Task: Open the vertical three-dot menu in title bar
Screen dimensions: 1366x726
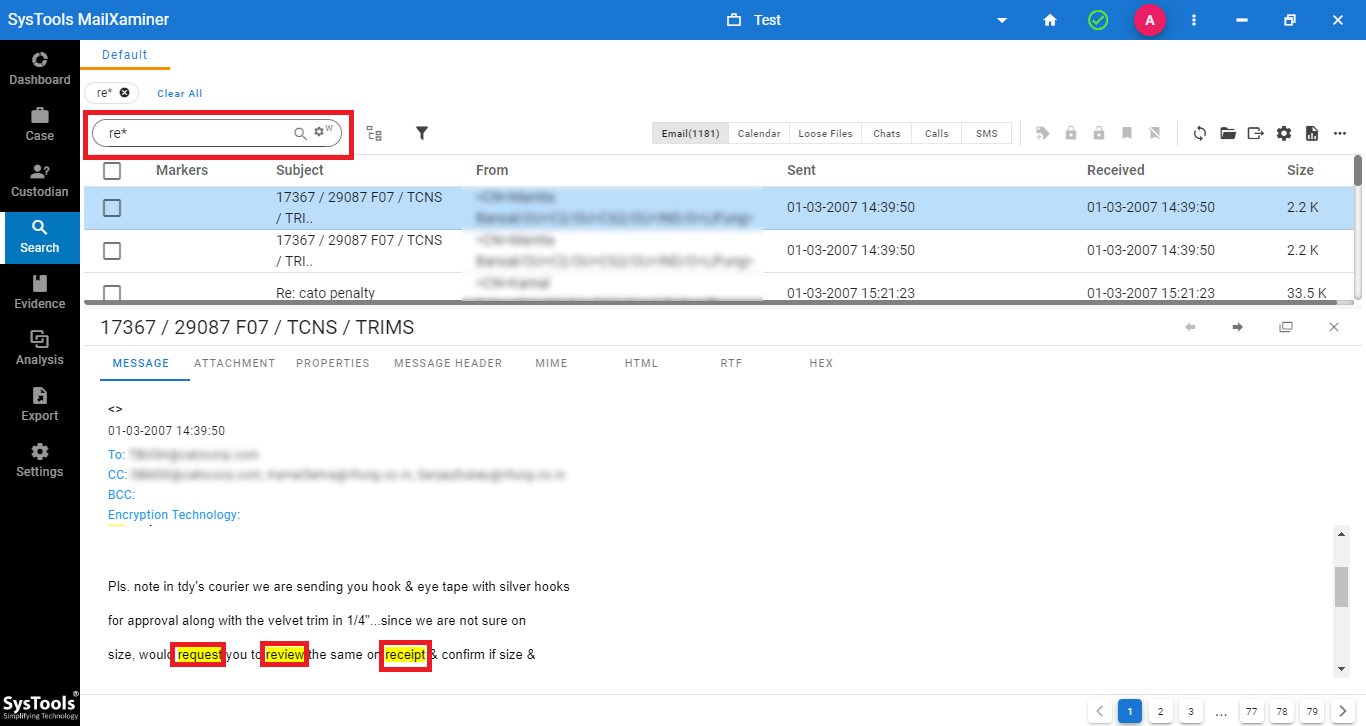Action: pos(1194,20)
